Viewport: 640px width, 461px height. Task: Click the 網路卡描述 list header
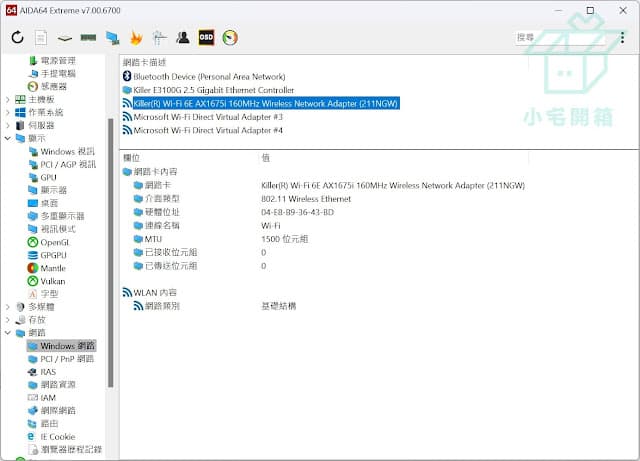(x=144, y=62)
